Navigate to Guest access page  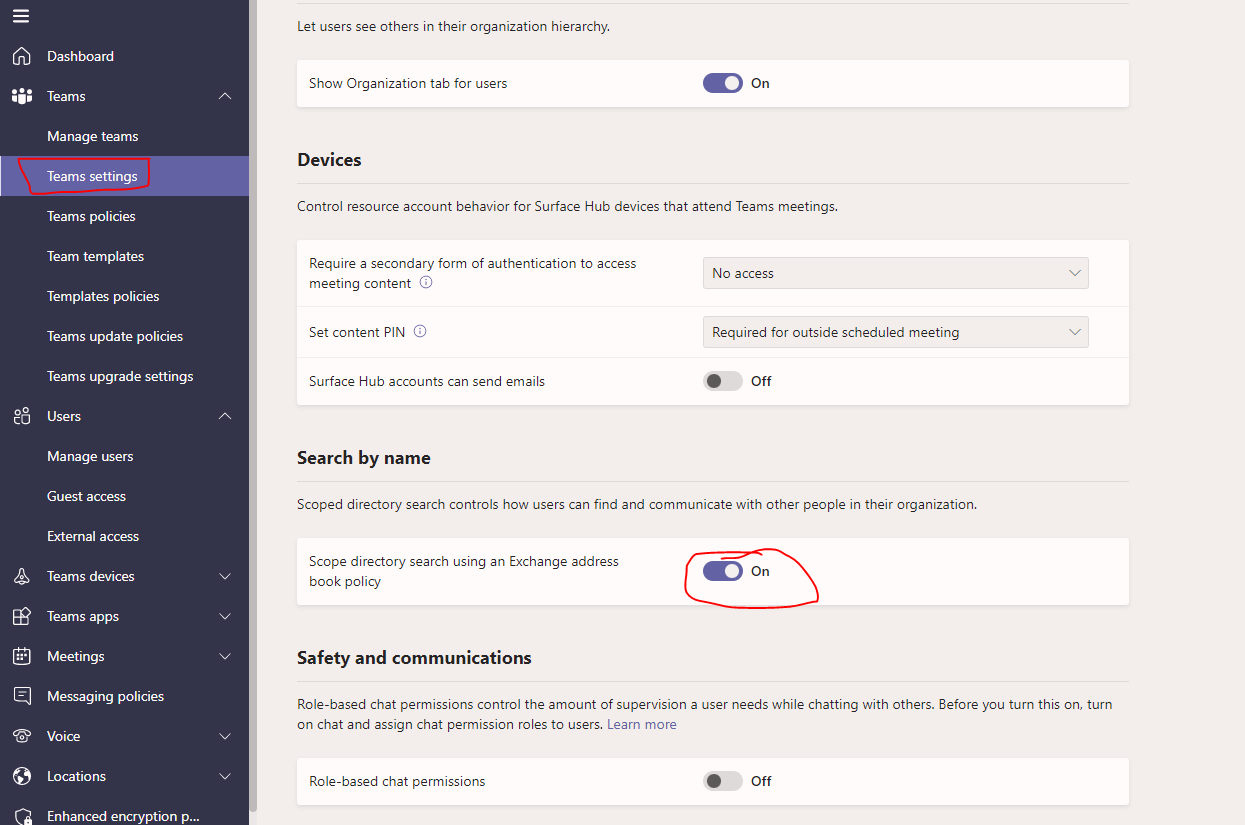84,495
